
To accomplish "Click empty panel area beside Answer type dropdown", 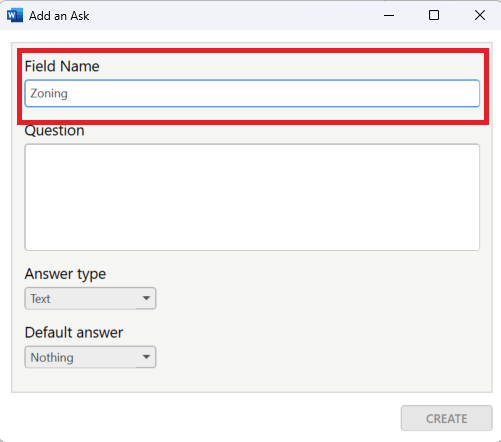I will tap(317, 298).
